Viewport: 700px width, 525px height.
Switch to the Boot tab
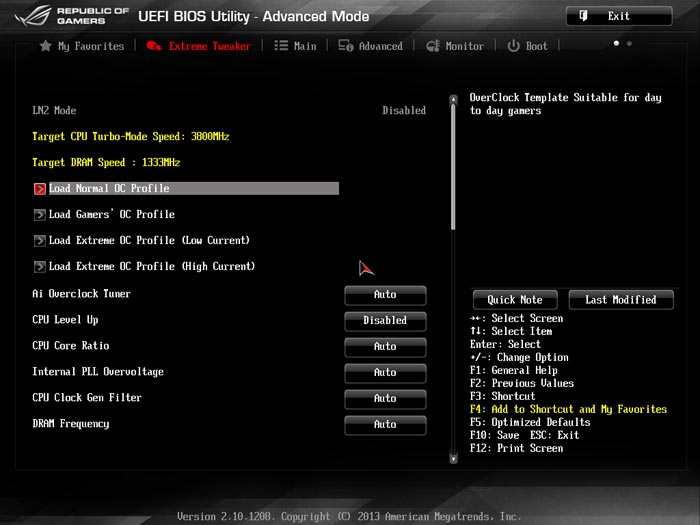(x=537, y=46)
